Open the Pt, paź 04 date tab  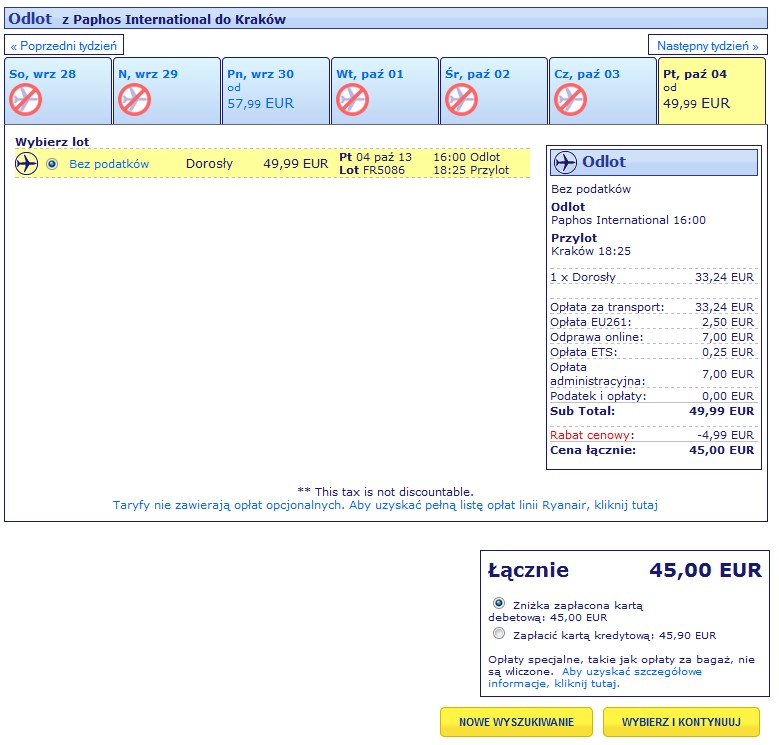tap(712, 91)
